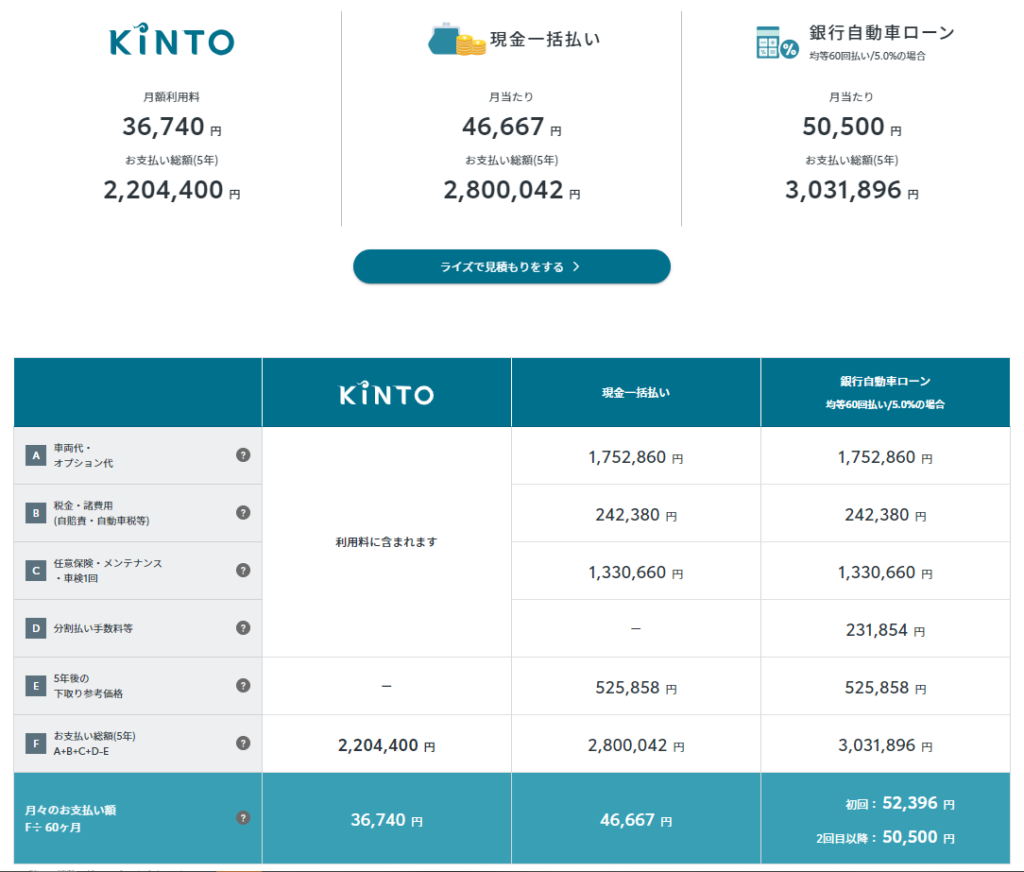Click the 月額利用料 label under the KINTO logo

point(172,97)
